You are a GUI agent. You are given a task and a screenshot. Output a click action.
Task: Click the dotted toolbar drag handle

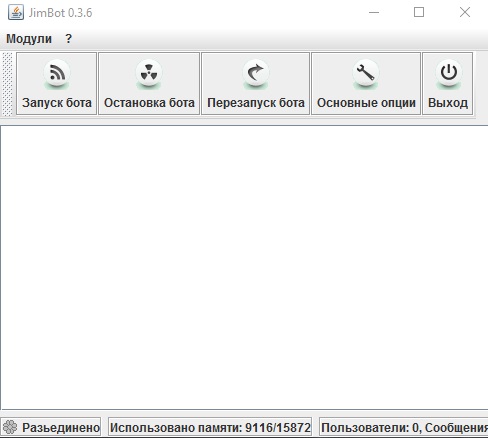click(x=7, y=84)
